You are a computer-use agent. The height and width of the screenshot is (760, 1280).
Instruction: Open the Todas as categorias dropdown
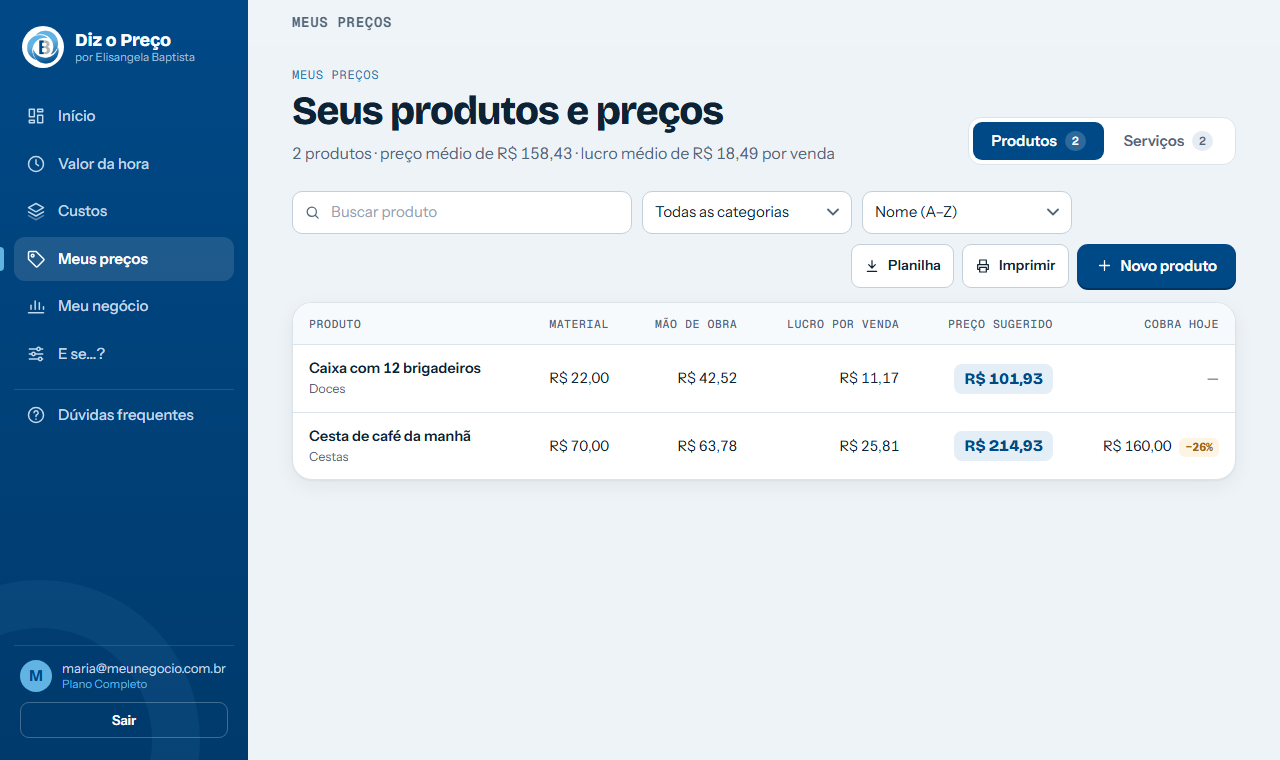(747, 212)
